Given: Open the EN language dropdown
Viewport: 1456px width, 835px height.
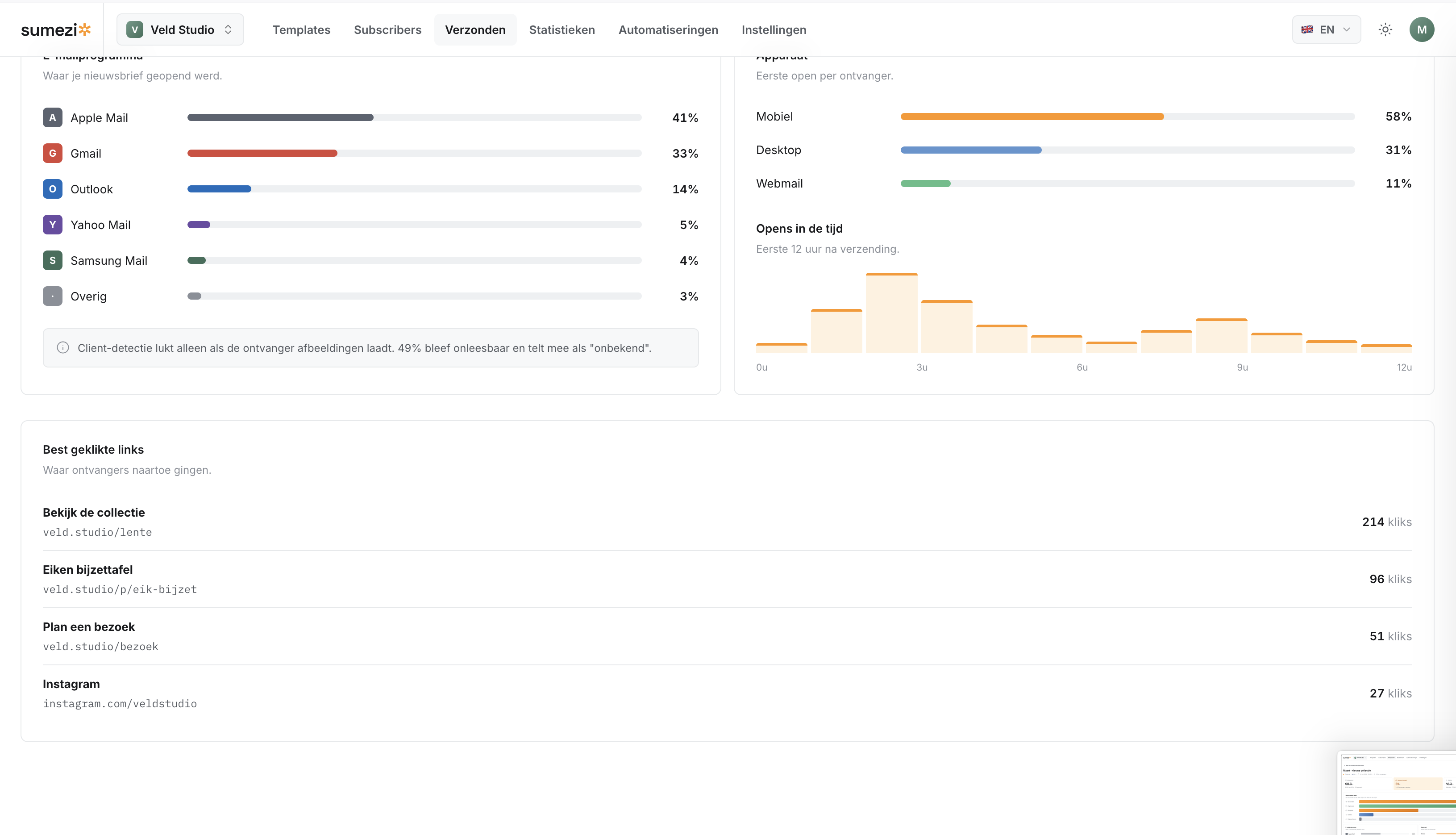Looking at the screenshot, I should 1326,30.
